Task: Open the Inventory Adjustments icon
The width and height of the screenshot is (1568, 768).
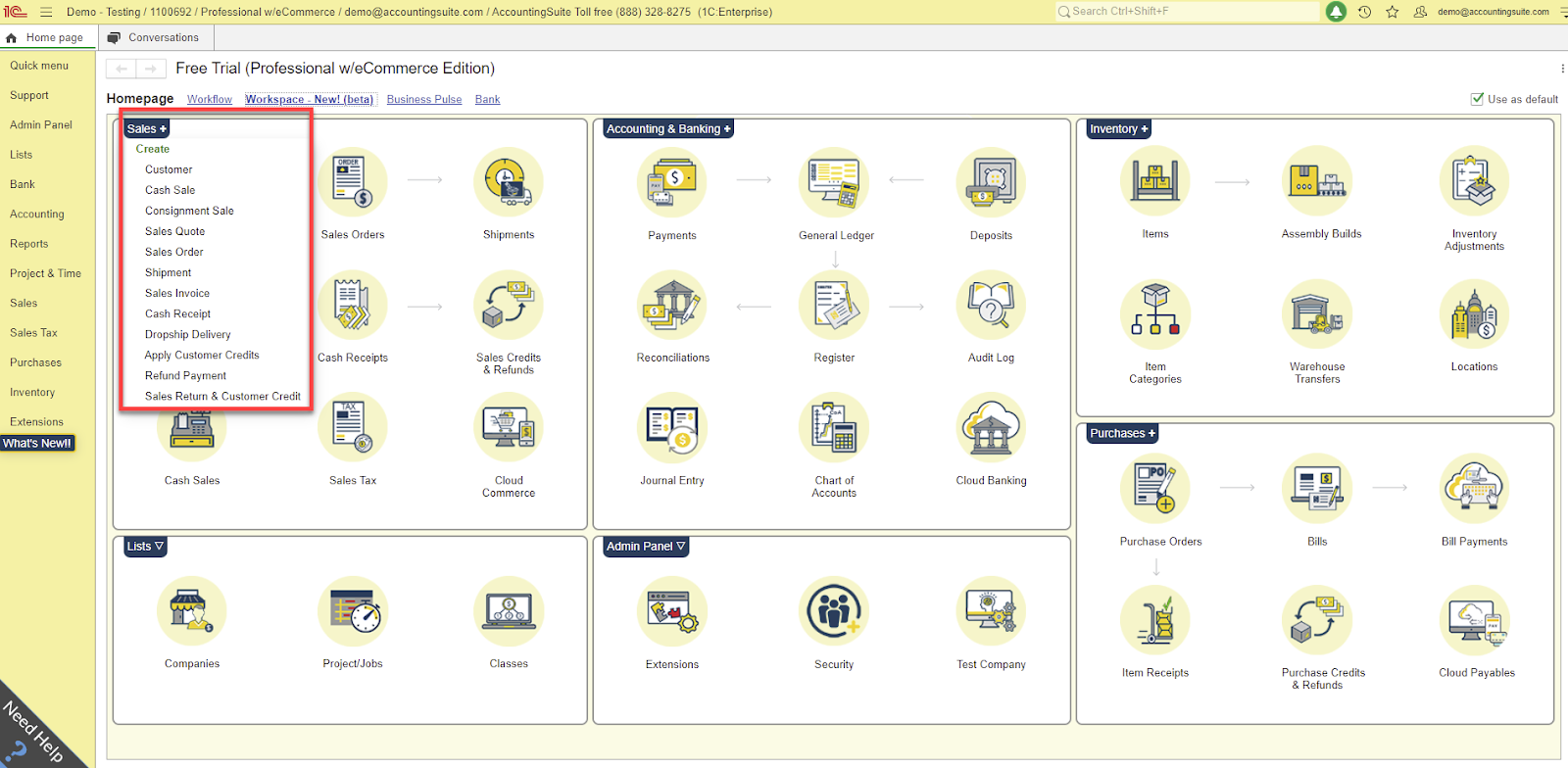Action: click(x=1474, y=181)
